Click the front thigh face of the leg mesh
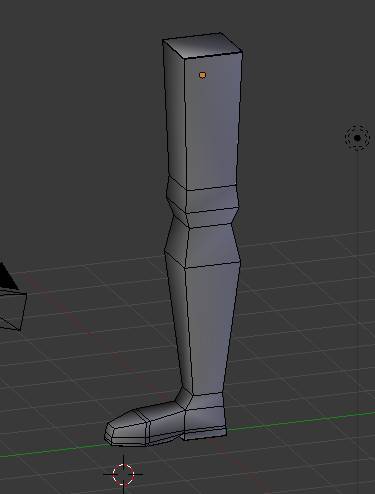This screenshot has width=375, height=494. [212, 122]
